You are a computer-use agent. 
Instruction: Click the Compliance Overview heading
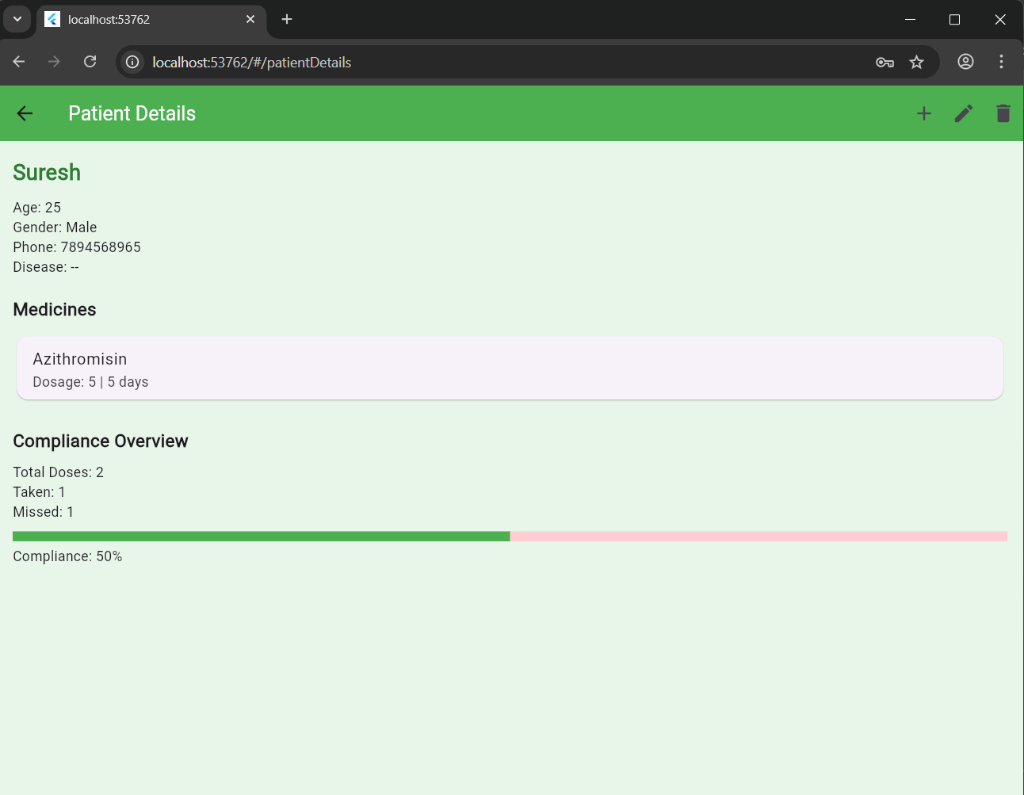(101, 442)
